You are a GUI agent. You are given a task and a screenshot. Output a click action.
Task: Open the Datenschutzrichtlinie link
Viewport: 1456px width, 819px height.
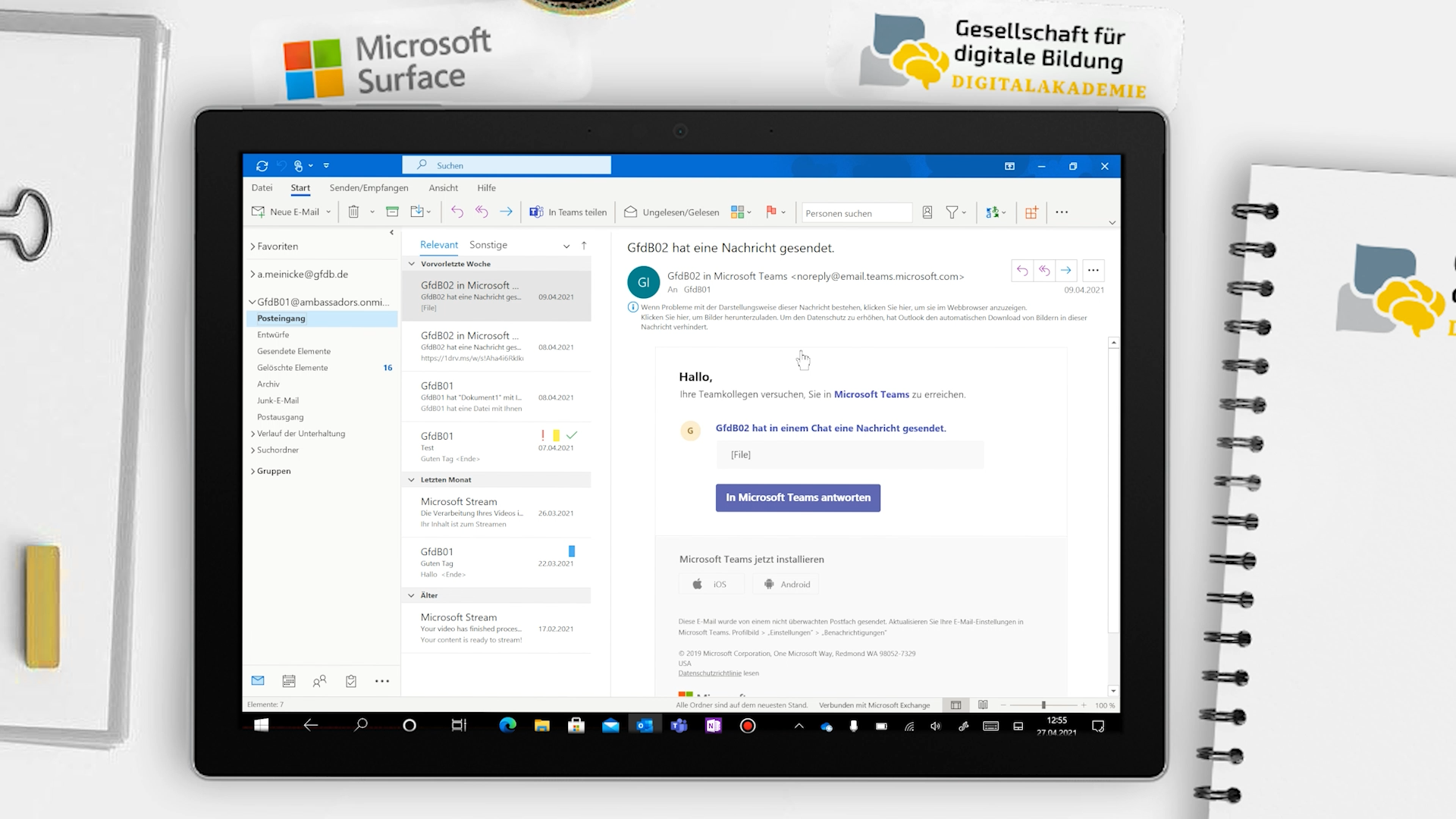(x=710, y=673)
